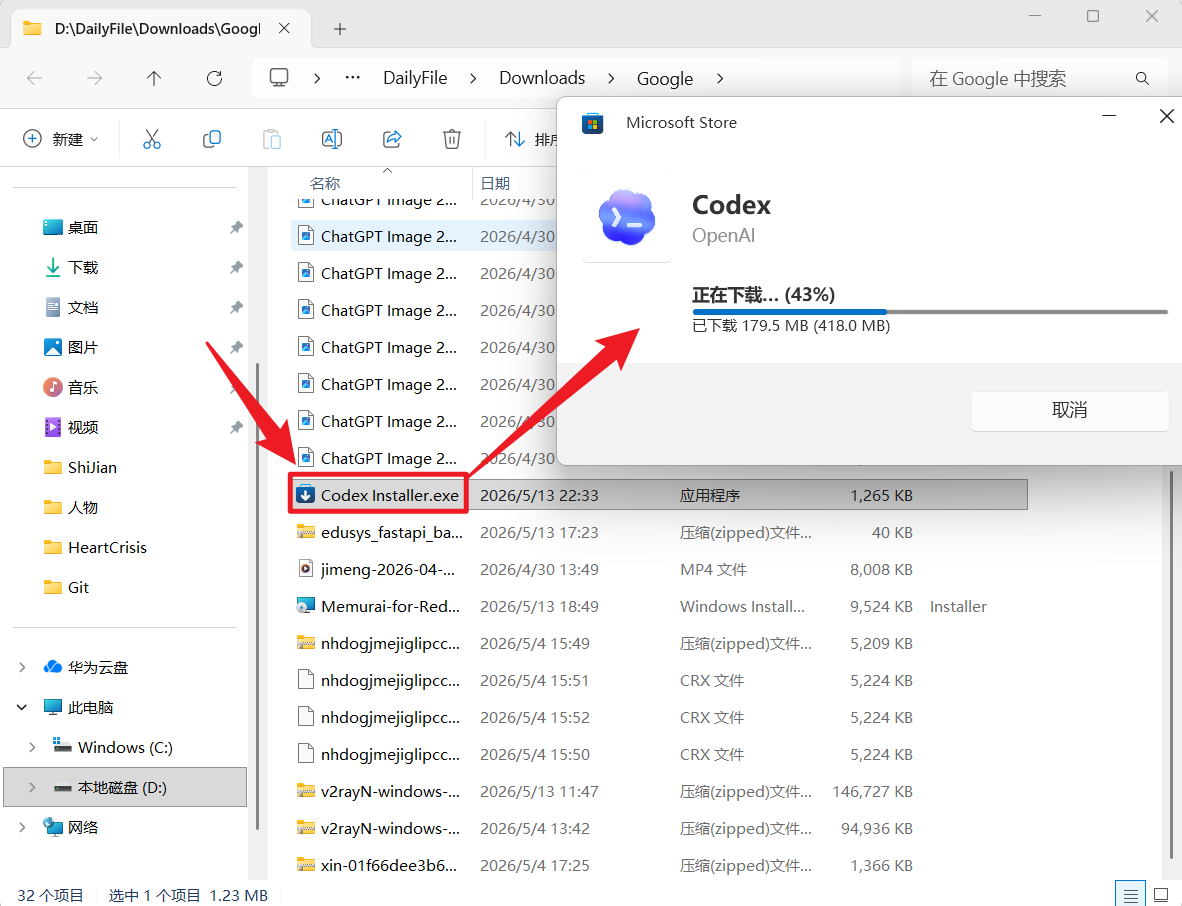Click the Downloads breadcrumb
The width and height of the screenshot is (1182, 906).
click(x=542, y=78)
